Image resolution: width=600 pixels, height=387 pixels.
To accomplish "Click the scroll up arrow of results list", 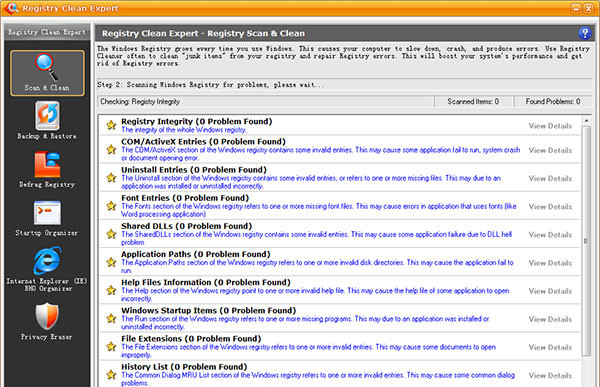I will [586, 121].
